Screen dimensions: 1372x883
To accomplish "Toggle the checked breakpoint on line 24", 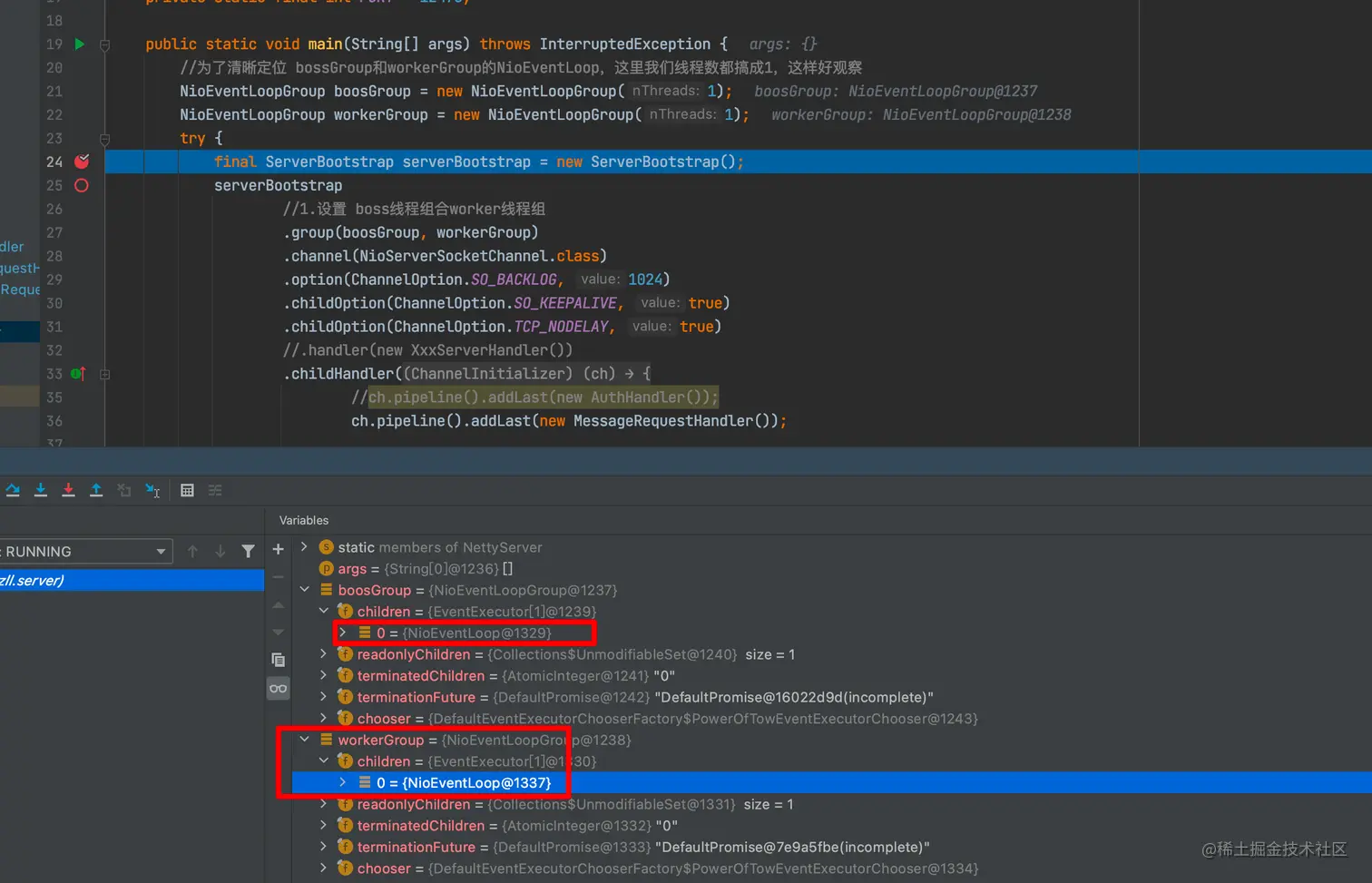I will pos(82,162).
